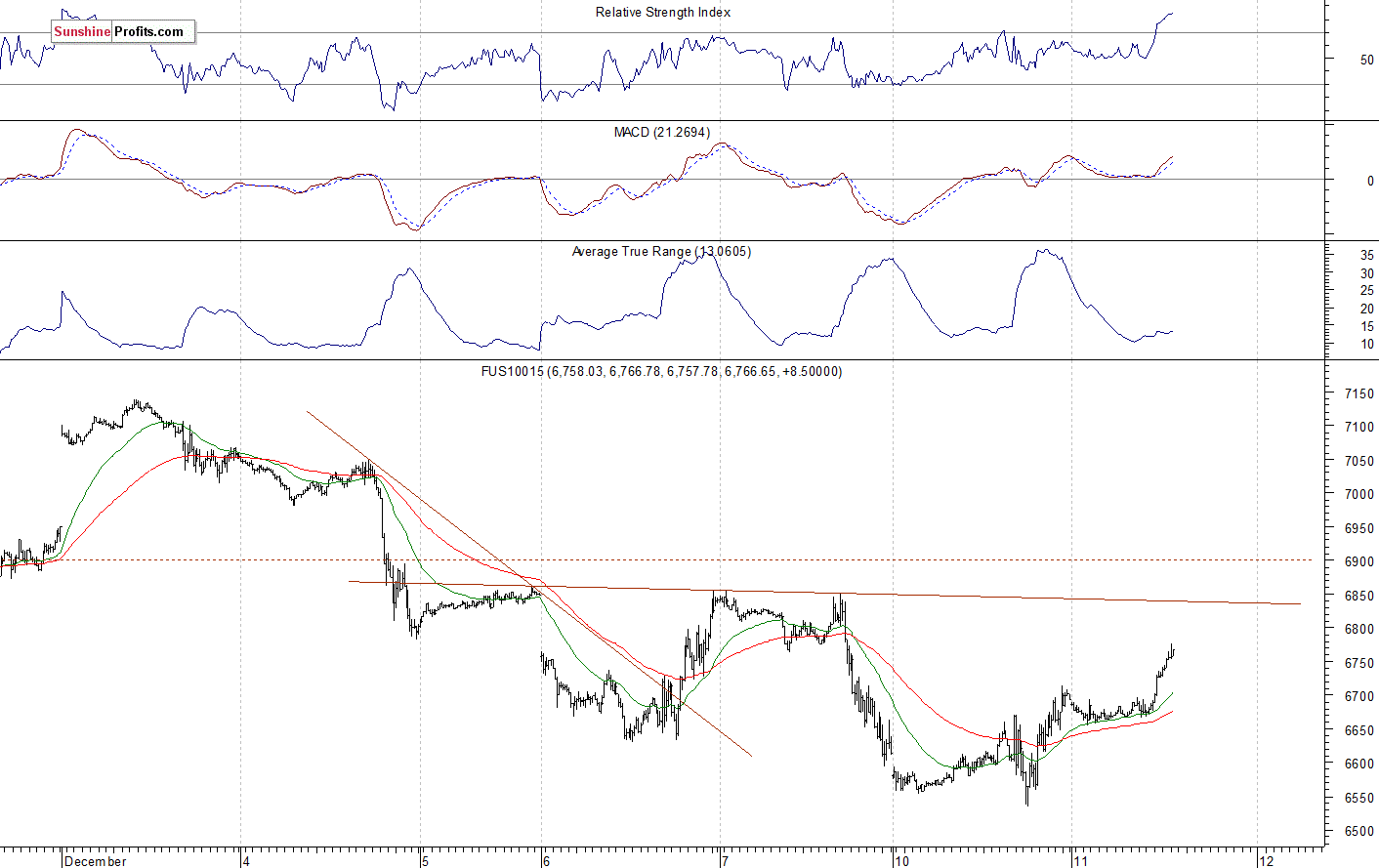The image size is (1379, 868).
Task: Click the 6550 price axis value
Action: 1359,798
